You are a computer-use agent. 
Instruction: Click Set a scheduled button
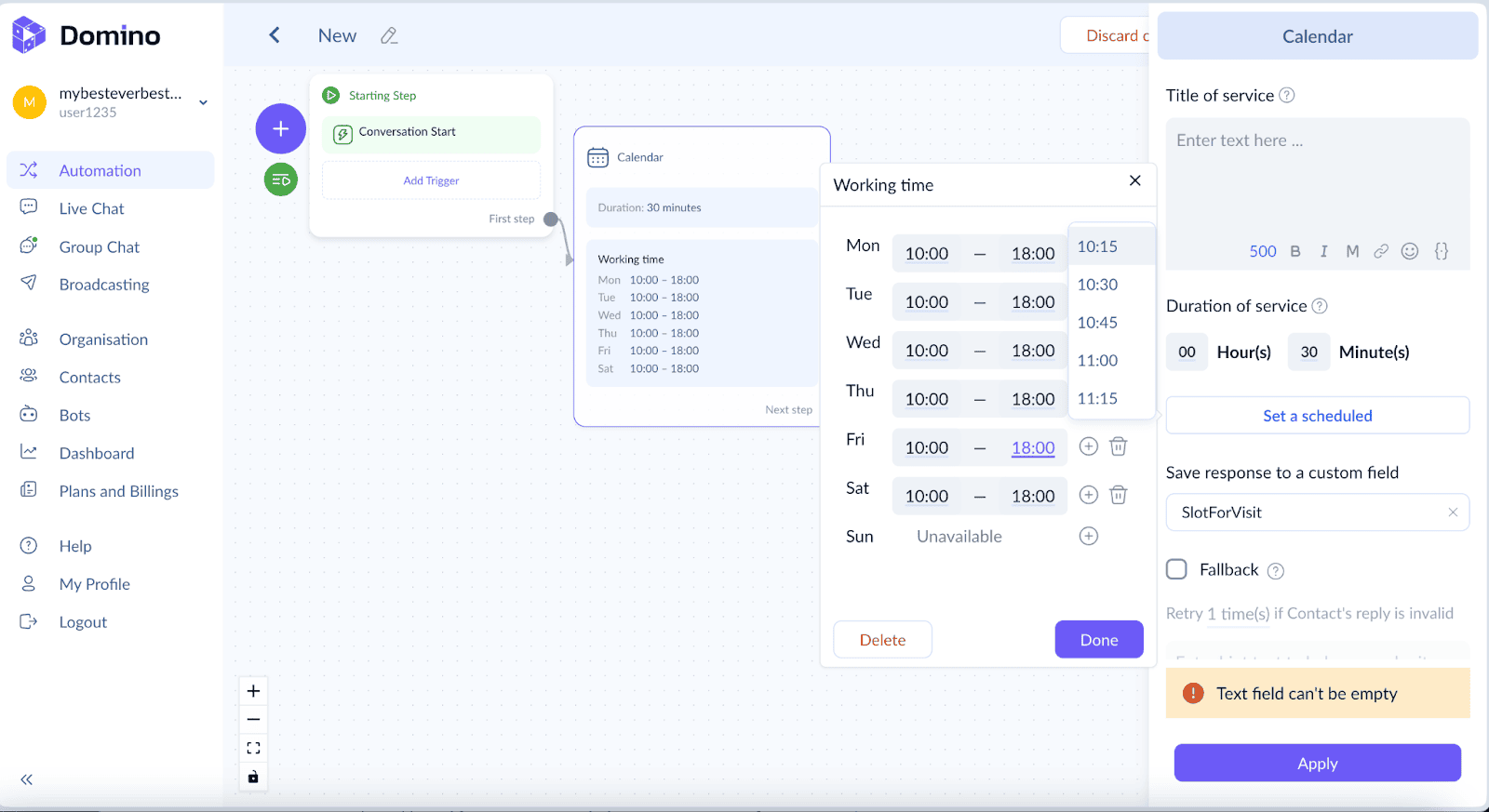pos(1318,416)
